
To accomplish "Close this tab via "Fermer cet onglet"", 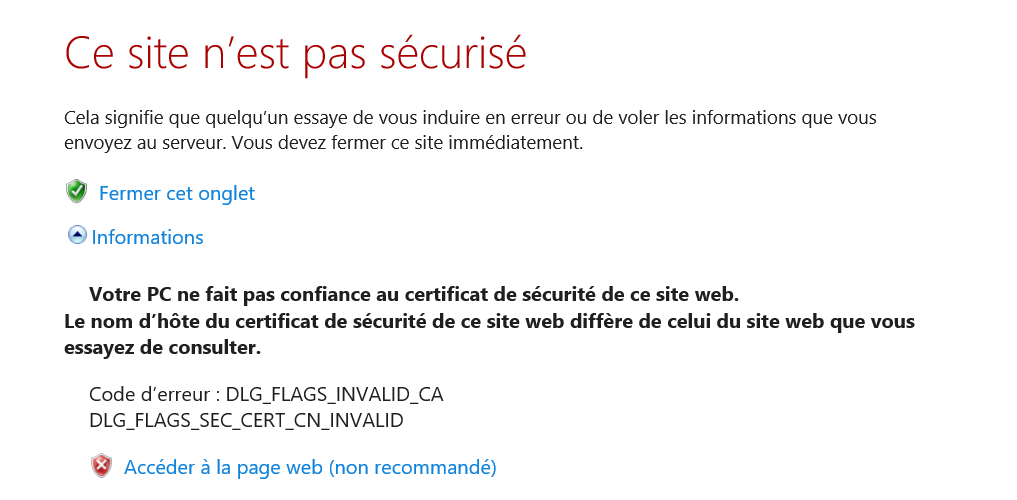I will 177,193.
